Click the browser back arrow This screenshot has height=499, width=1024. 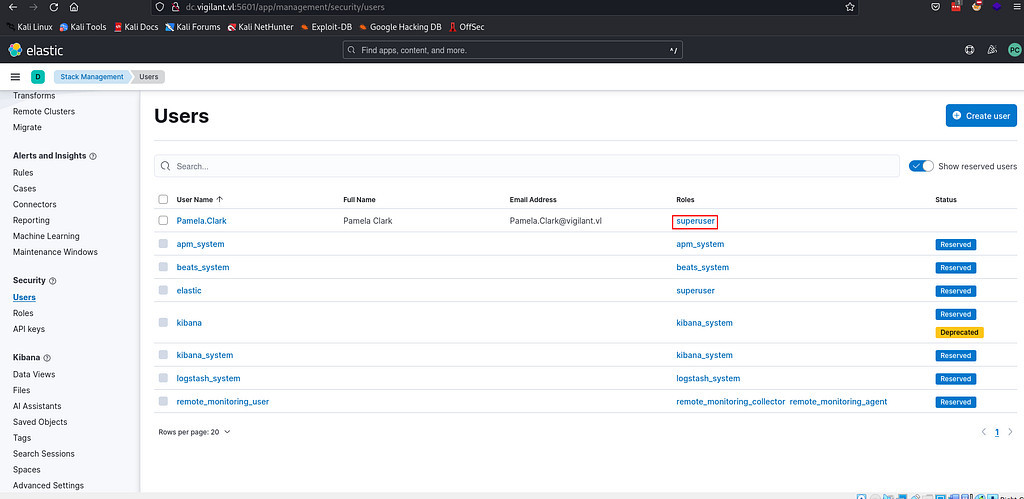[13, 7]
